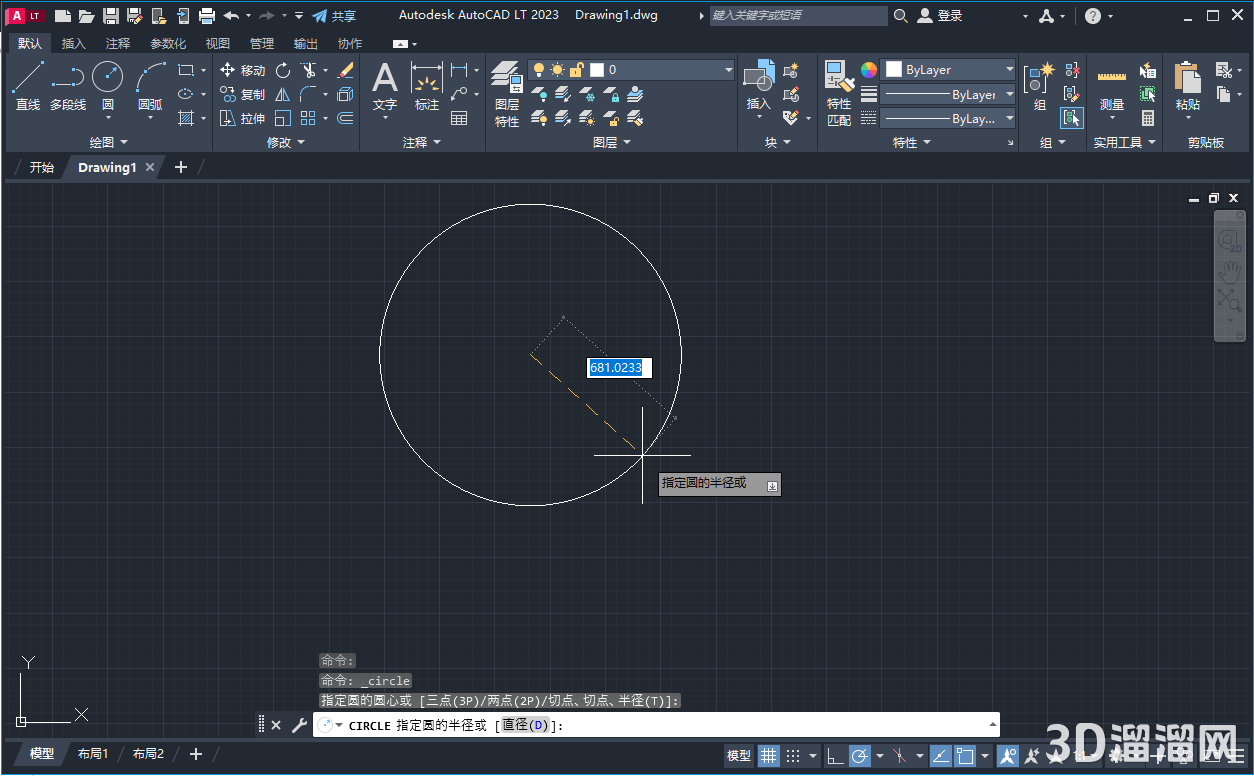Open the ByLayer lineweight dropdown
1254x776 pixels.
949,94
